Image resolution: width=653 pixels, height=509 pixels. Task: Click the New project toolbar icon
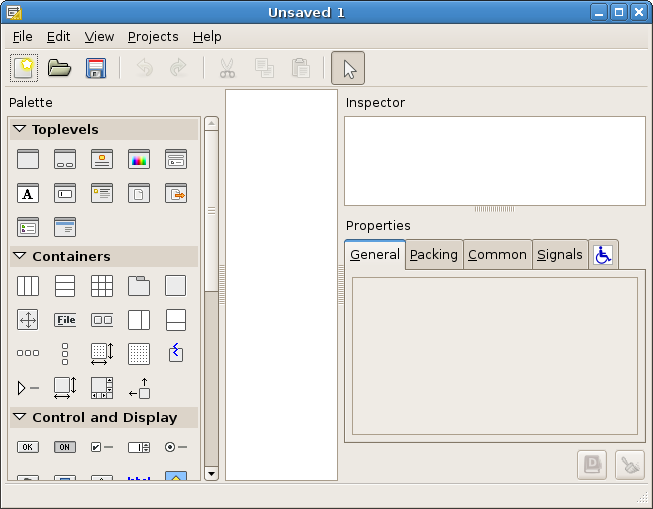24,68
